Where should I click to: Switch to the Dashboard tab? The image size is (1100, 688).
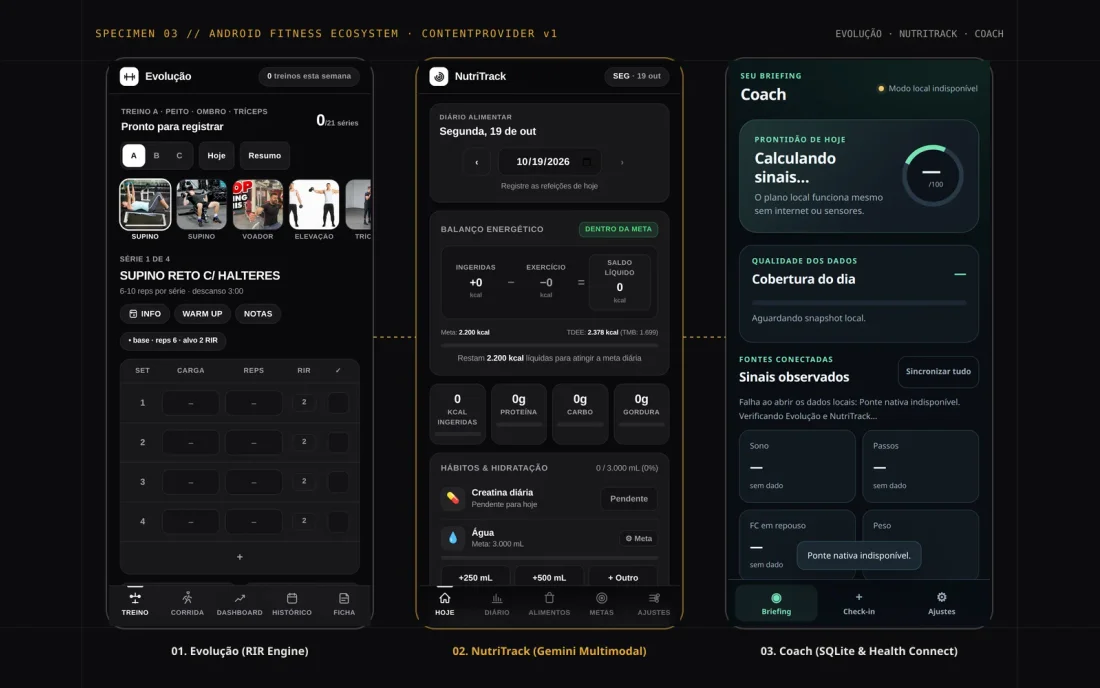pos(239,604)
